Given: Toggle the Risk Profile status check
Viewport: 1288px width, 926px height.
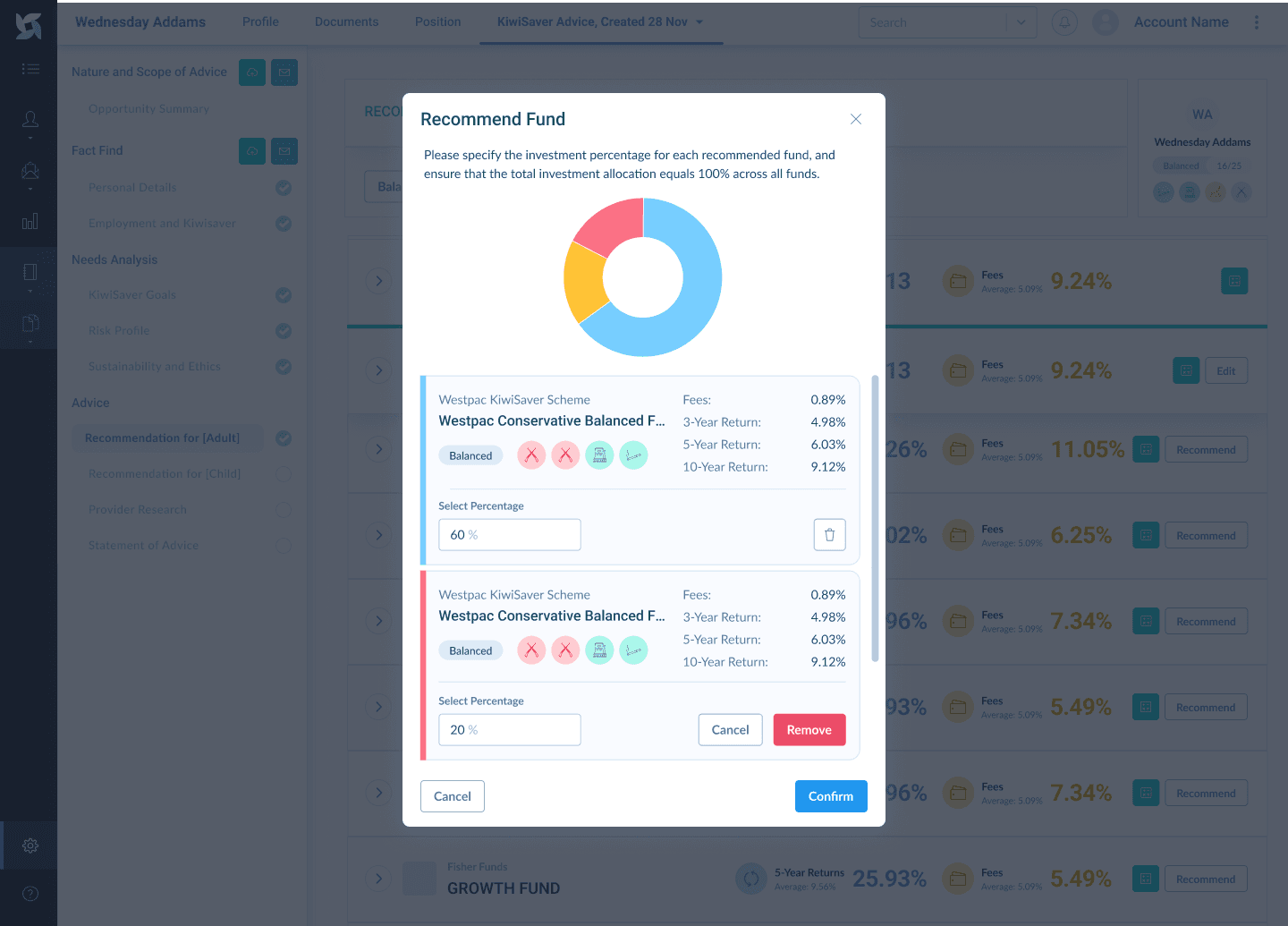Looking at the screenshot, I should tap(284, 331).
